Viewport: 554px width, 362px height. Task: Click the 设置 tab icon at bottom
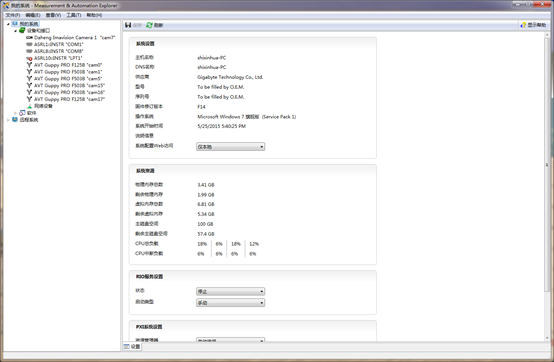point(126,347)
